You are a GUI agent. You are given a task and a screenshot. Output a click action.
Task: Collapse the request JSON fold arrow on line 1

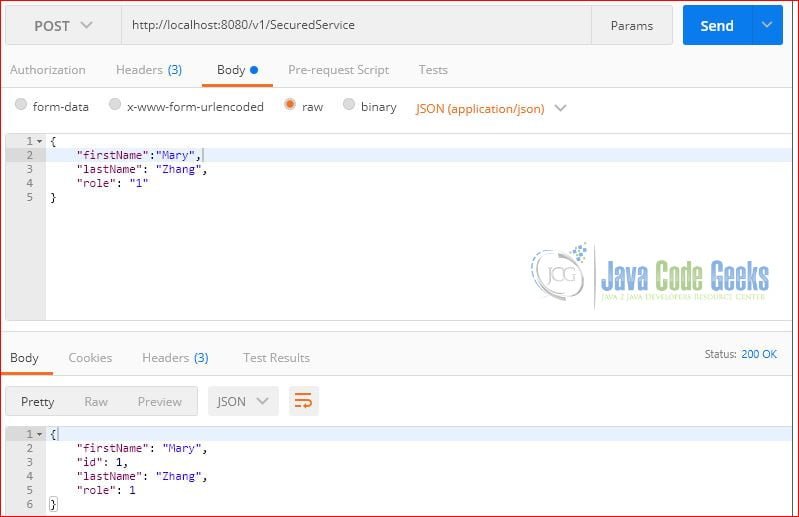click(39, 141)
